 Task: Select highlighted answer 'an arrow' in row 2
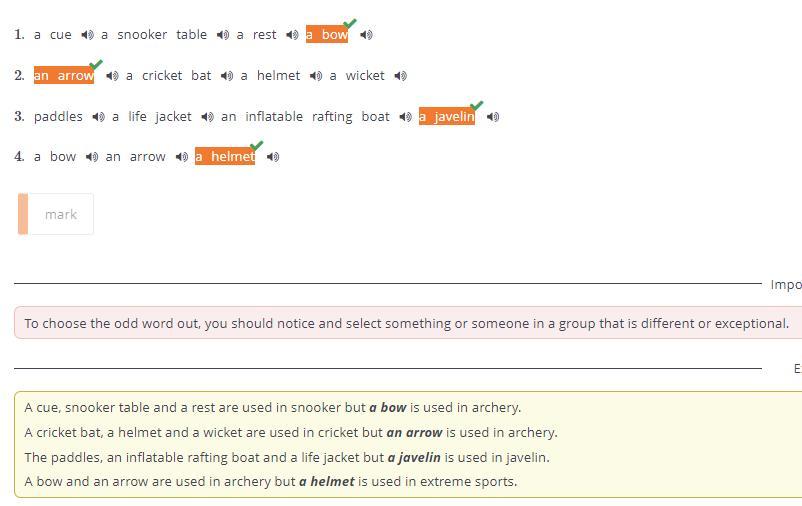(x=64, y=76)
